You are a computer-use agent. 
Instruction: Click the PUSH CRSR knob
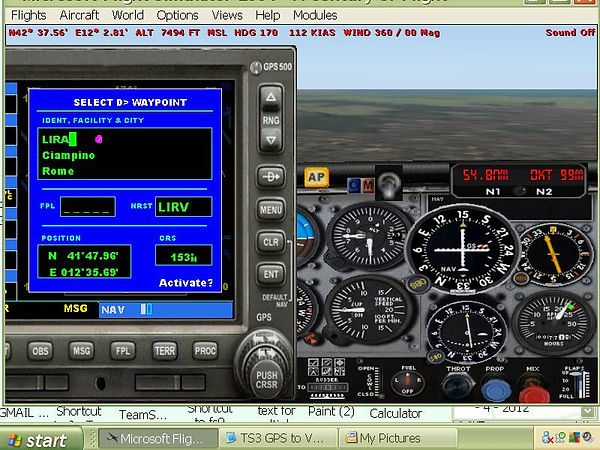pos(267,380)
